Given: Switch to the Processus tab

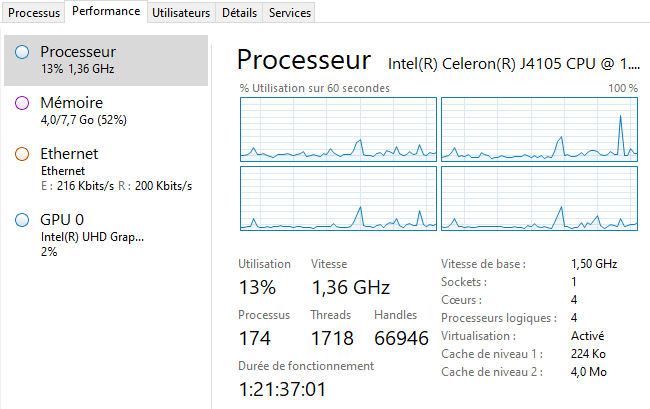Looking at the screenshot, I should (x=34, y=13).
